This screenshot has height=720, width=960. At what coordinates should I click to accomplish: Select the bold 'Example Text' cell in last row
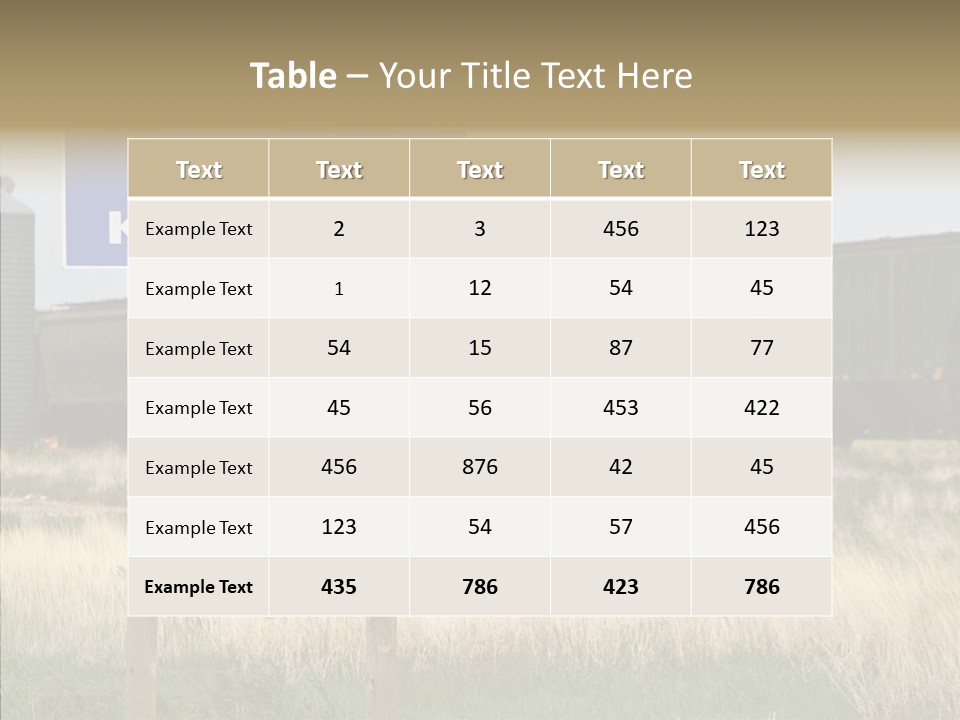pyautogui.click(x=198, y=587)
